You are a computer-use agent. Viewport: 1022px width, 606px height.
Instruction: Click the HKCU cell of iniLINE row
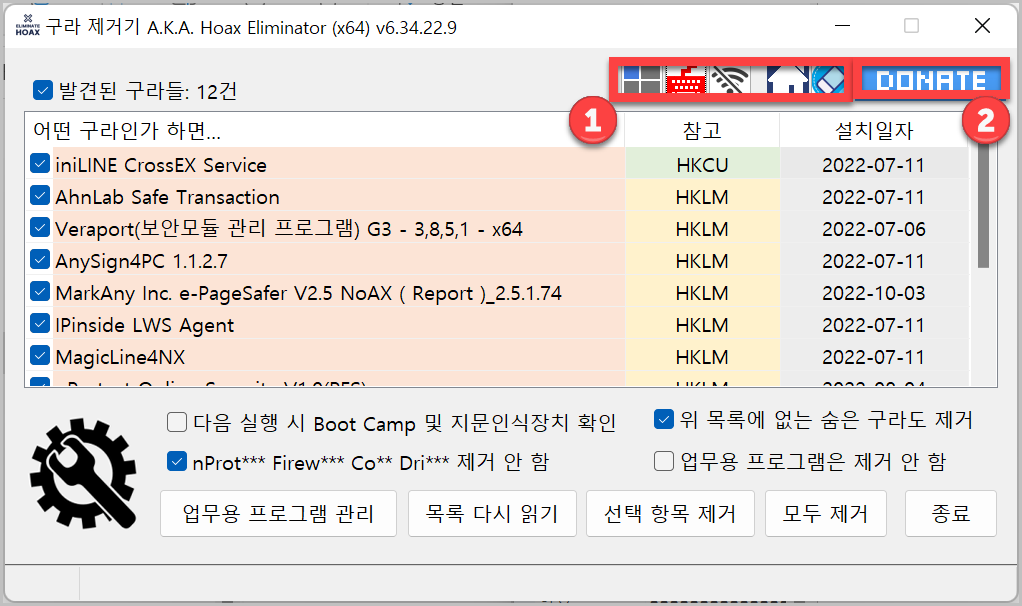coord(702,164)
